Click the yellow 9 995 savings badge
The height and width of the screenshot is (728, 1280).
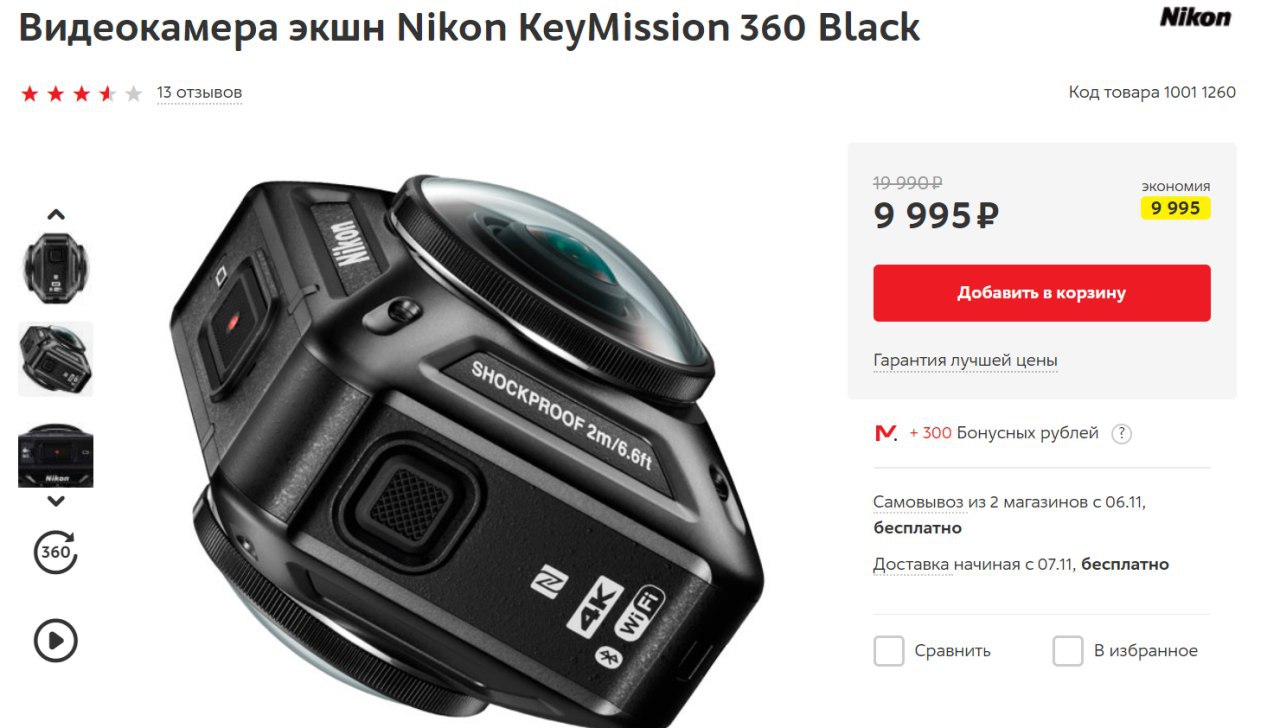1176,208
